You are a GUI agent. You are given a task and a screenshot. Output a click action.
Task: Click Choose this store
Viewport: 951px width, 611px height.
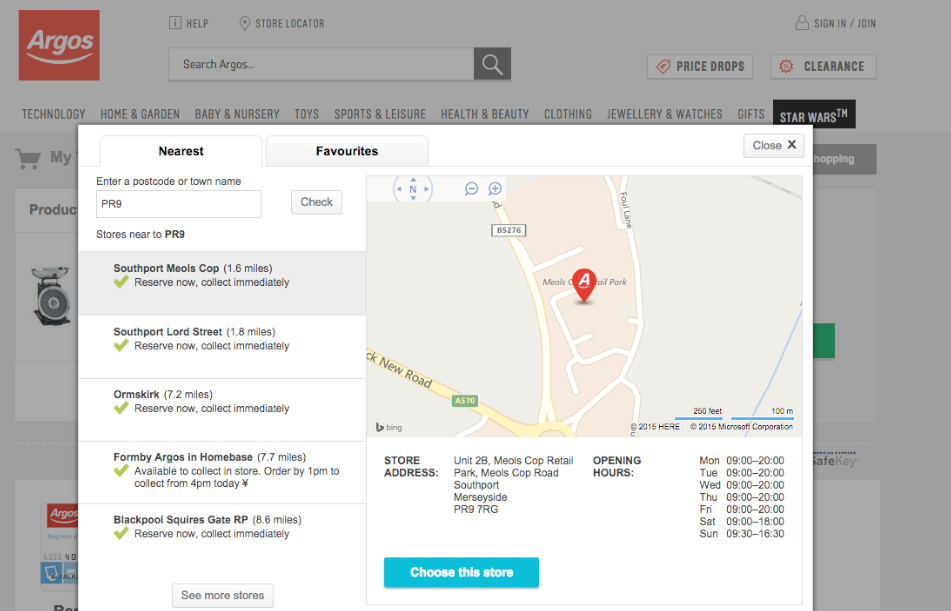(461, 572)
